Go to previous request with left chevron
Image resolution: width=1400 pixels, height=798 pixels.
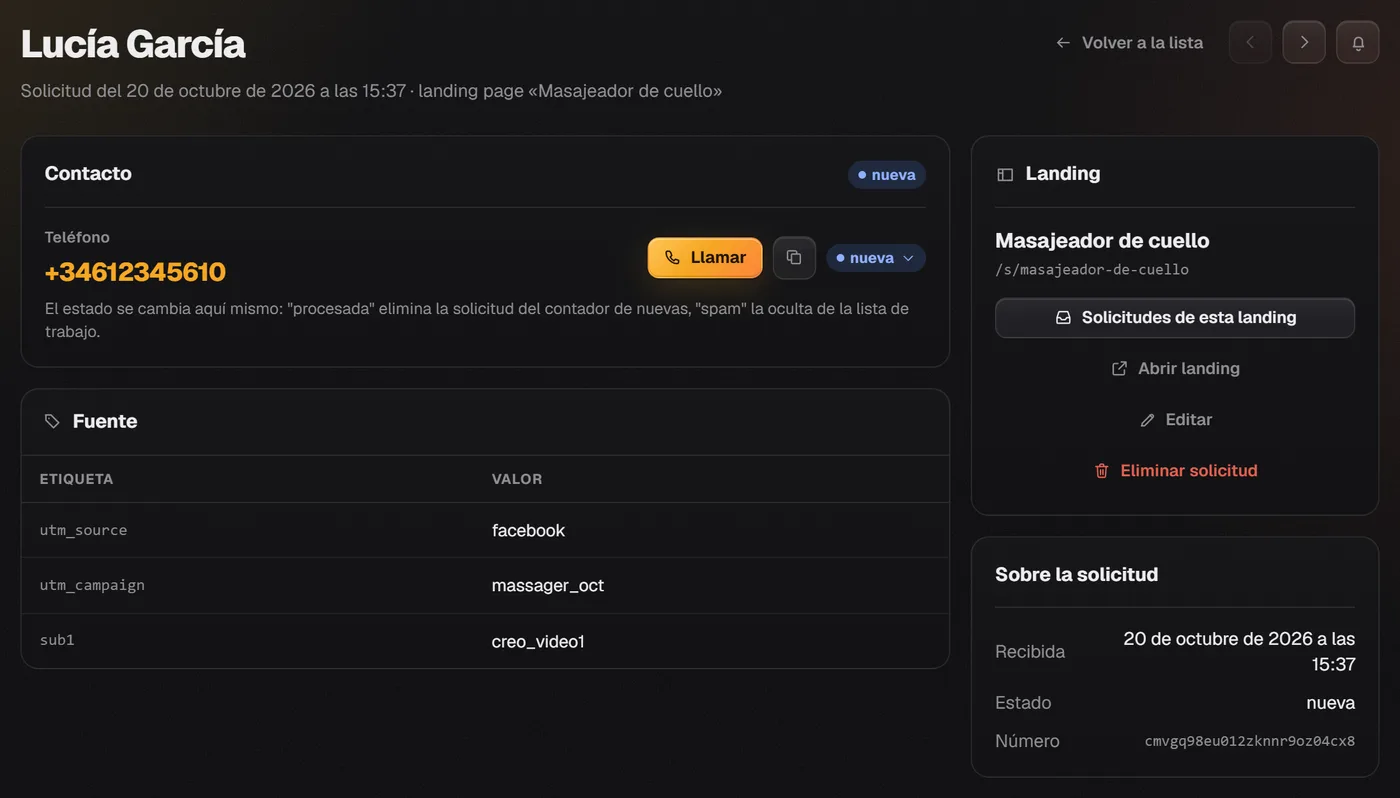(x=1250, y=43)
